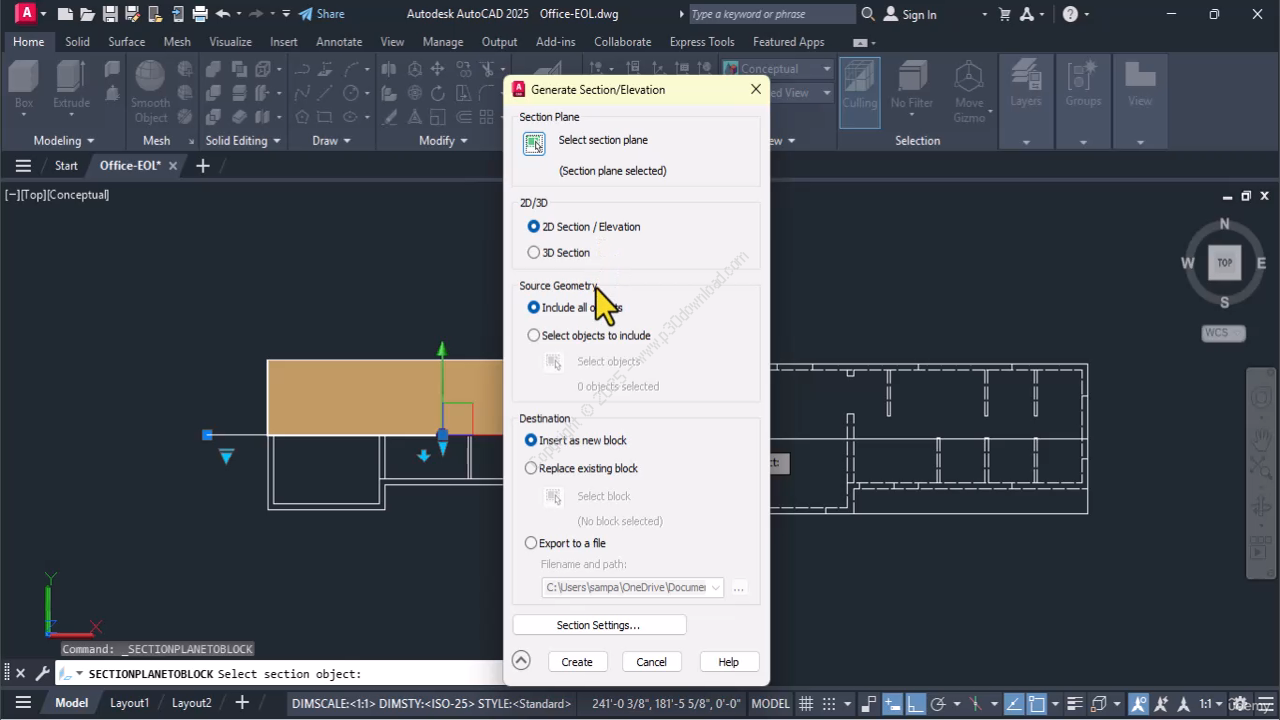Select 2D Section / Elevation radio button
1280x720 pixels.
coord(533,227)
